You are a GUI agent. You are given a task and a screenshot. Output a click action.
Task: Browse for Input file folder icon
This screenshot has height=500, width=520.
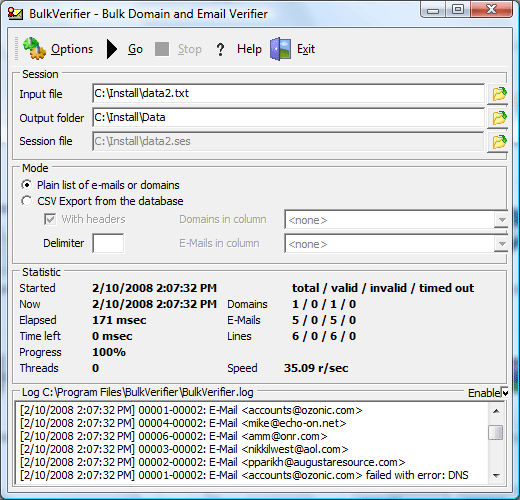pos(499,94)
